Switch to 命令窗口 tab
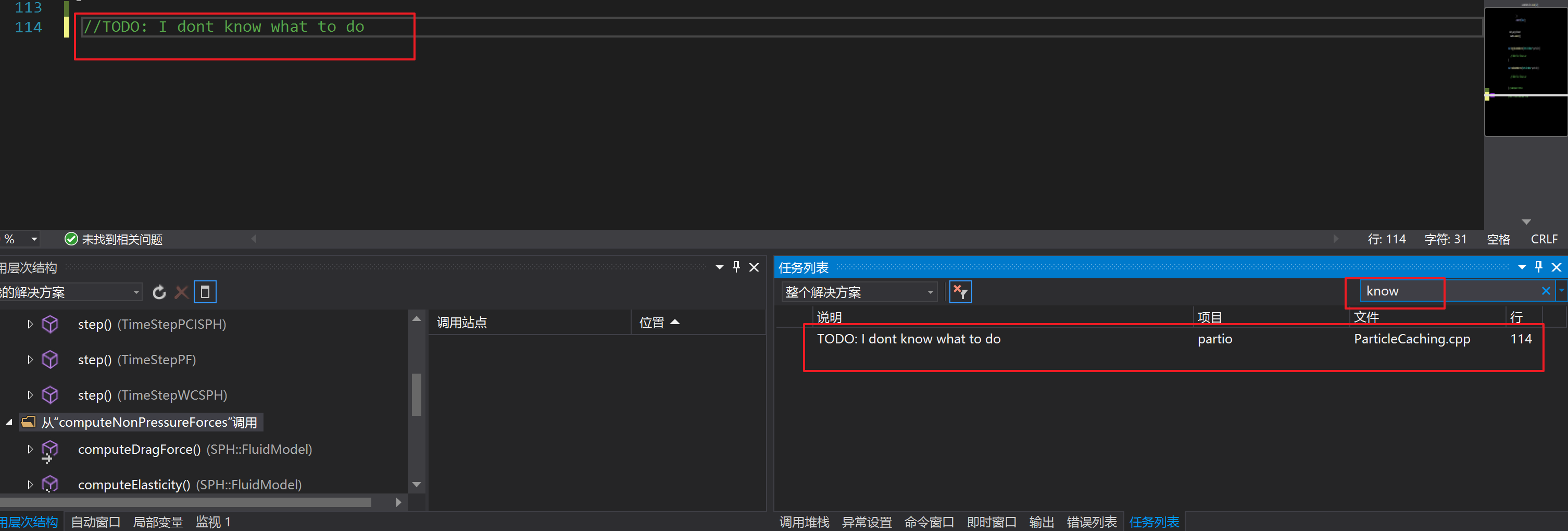1568x531 pixels. click(x=929, y=522)
